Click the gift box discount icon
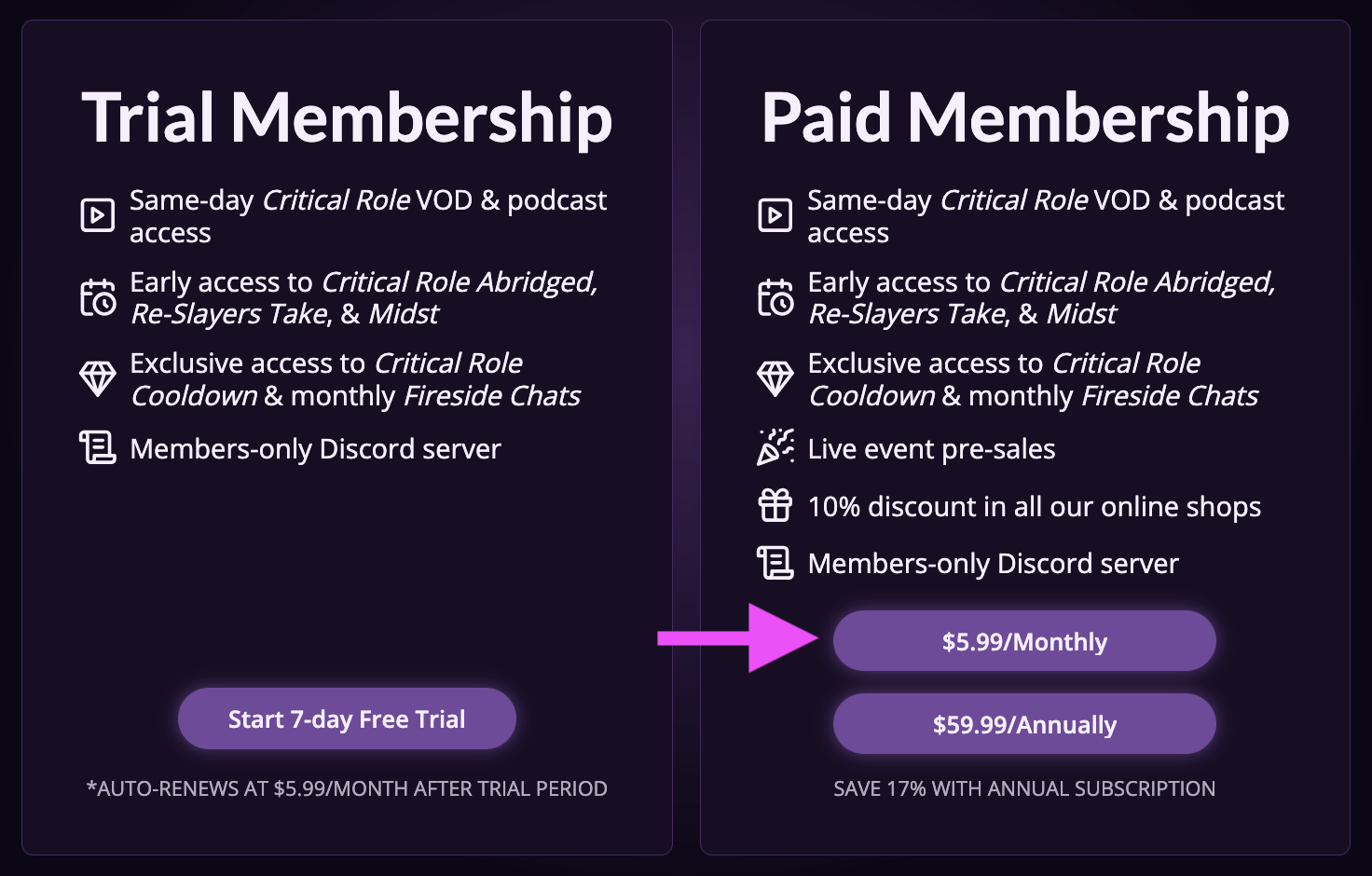The image size is (1372, 876). point(775,505)
